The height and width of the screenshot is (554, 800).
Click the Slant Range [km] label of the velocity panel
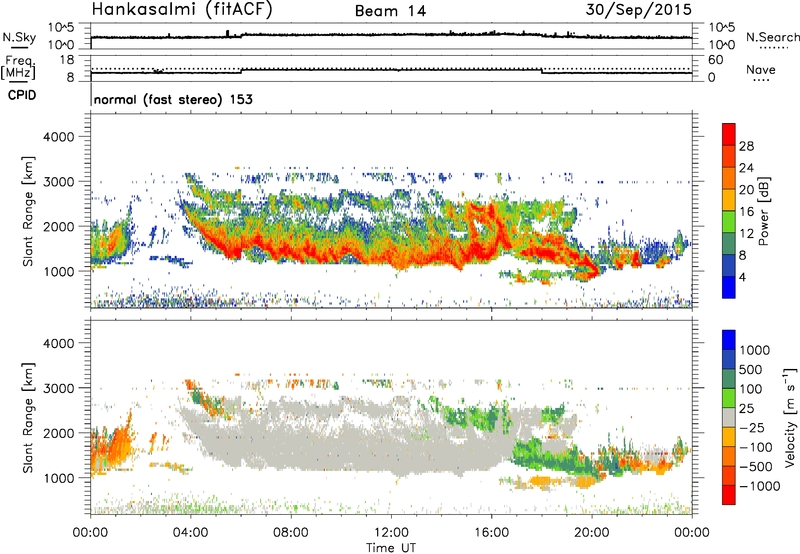(x=28, y=417)
